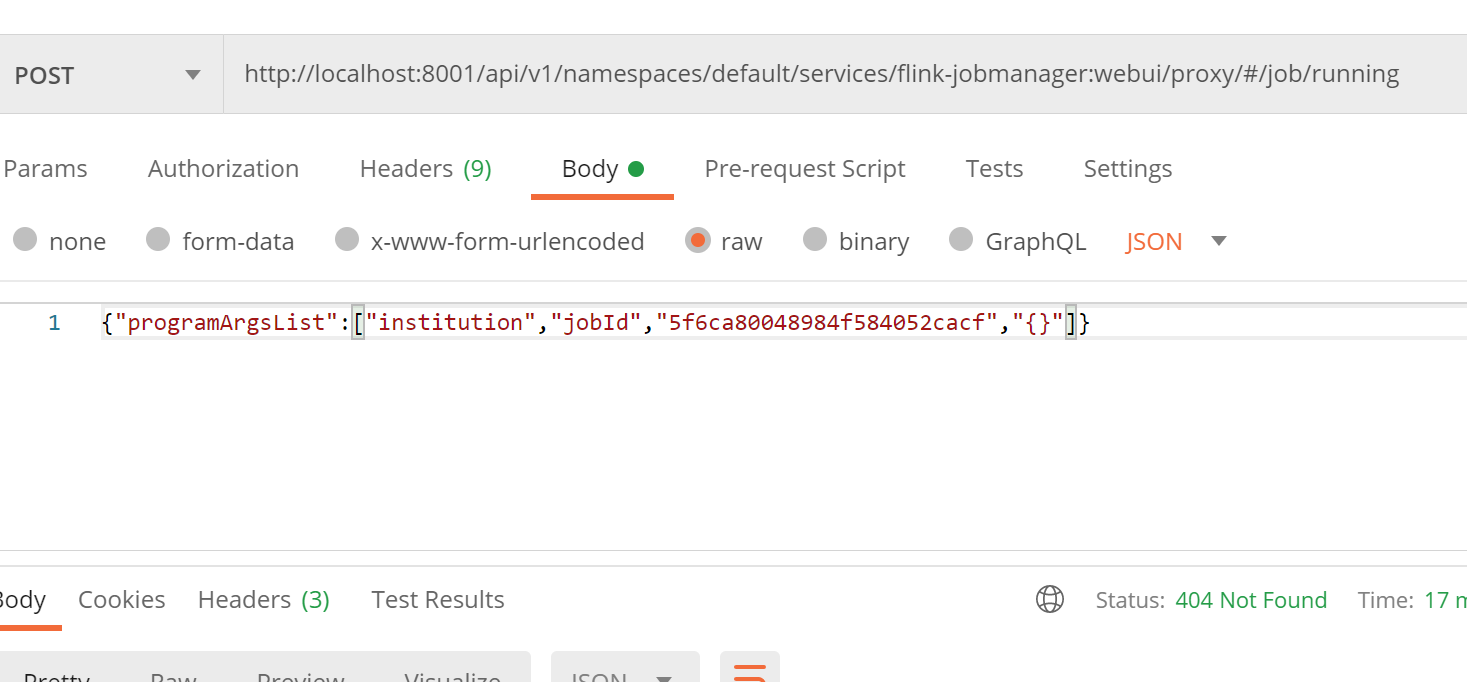Open the Params tab
Image resolution: width=1467 pixels, height=682 pixels.
pos(45,169)
